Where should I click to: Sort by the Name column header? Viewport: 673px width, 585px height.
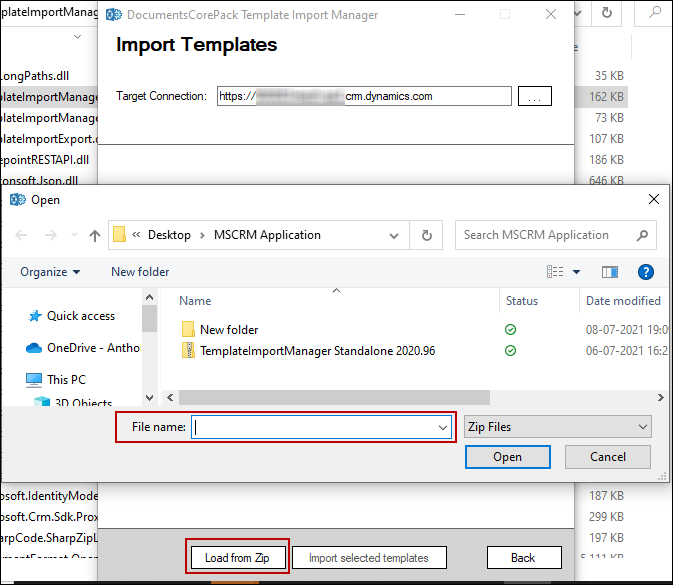click(x=195, y=301)
